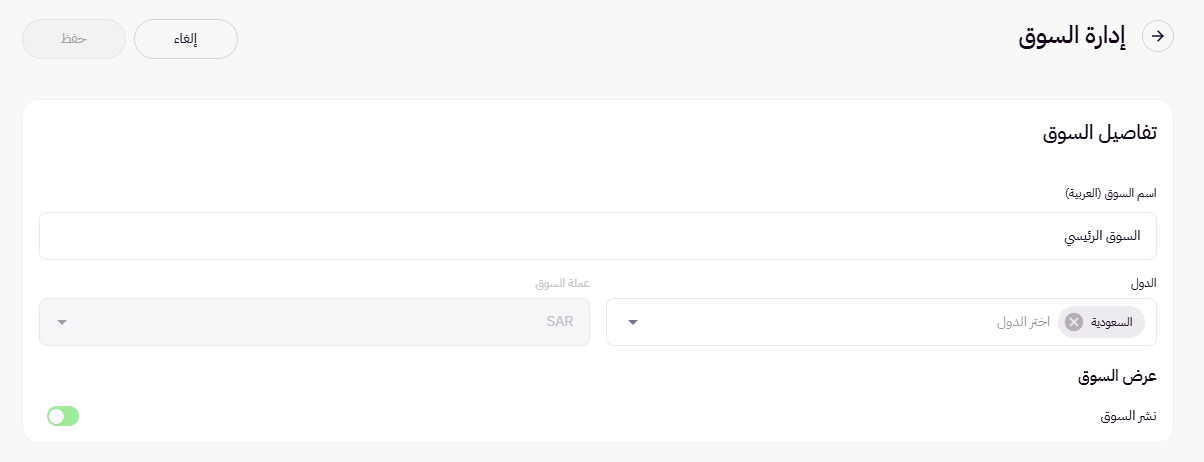
Task: Click the تفاصيل السوق section heading
Action: (1100, 134)
